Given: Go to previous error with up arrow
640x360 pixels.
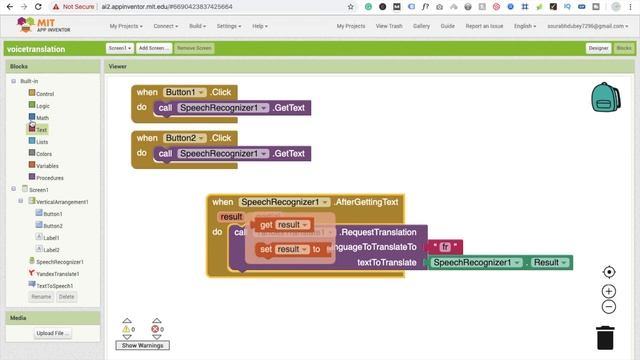Looking at the screenshot, I should point(157,321).
